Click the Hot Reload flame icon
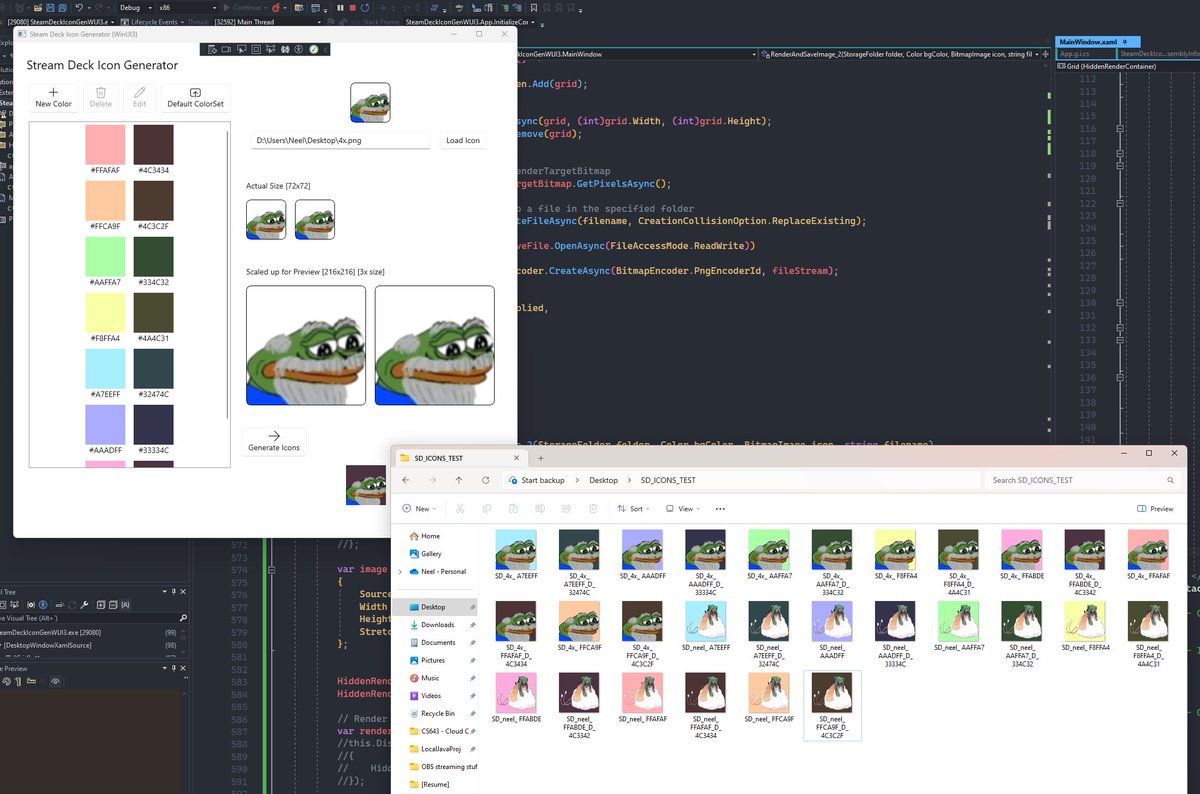Viewport: 1200px width, 794px height. tap(275, 8)
